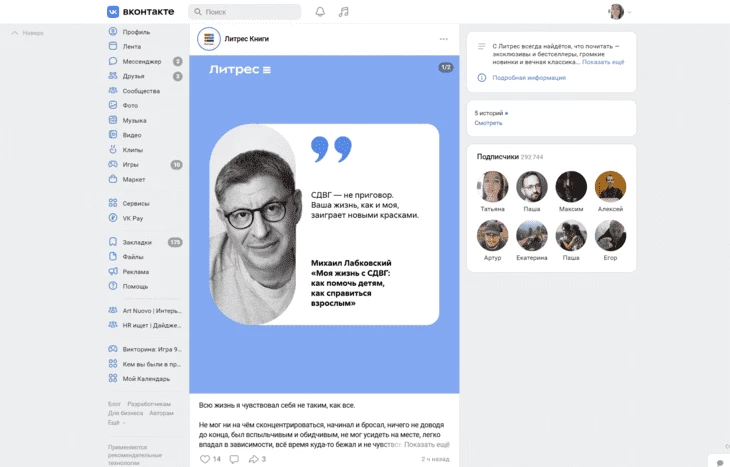730x467 pixels.
Task: Click the Музыка sidebar icon
Action: (x=113, y=120)
